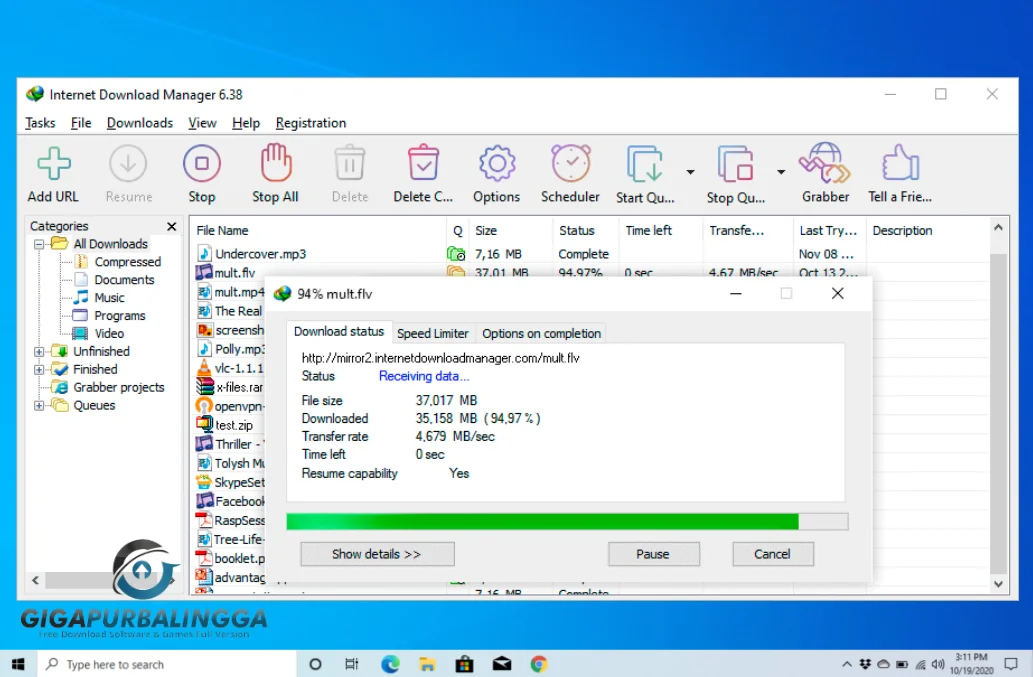Viewport: 1033px width, 677px height.
Task: Click the Delete trash icon
Action: (x=349, y=163)
